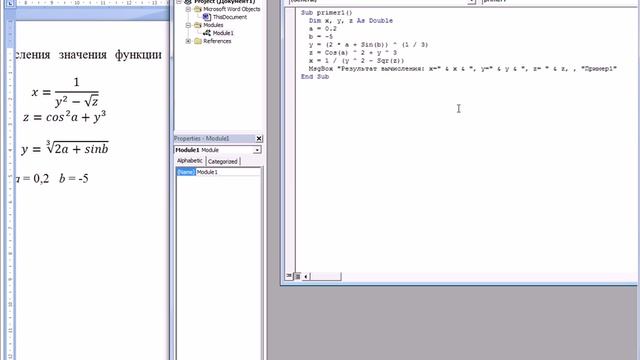Select the Module1 tree label

coord(223,33)
